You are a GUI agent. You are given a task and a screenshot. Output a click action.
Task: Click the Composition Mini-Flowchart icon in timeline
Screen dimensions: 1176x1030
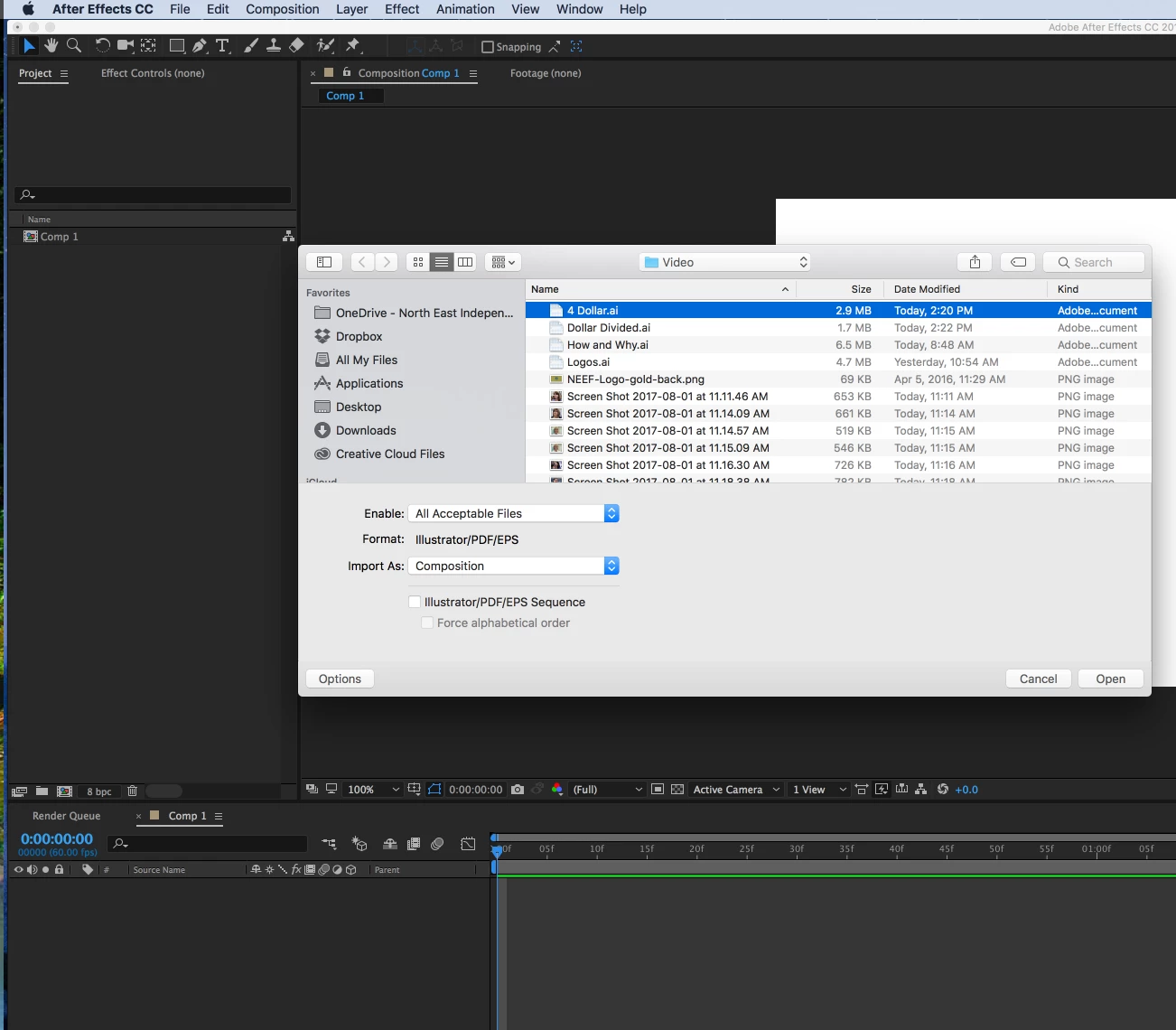point(329,844)
